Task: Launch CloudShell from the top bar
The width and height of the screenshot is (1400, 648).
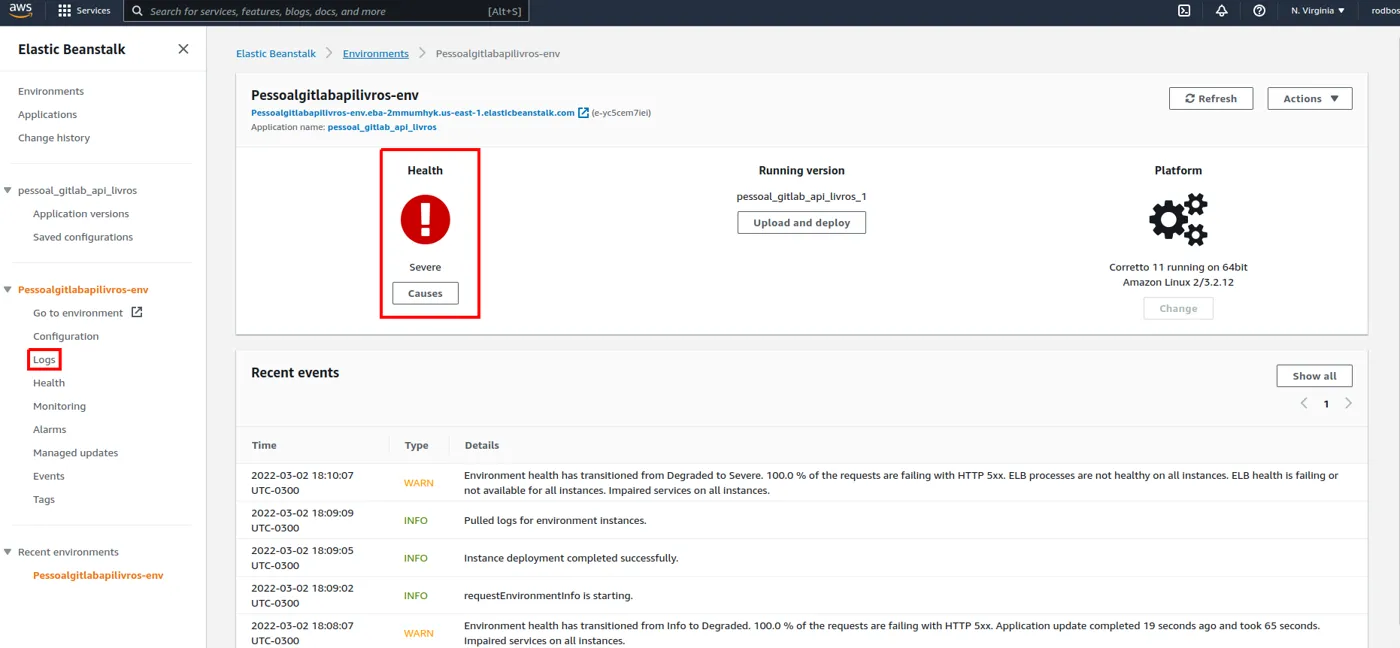Action: pyautogui.click(x=1184, y=11)
